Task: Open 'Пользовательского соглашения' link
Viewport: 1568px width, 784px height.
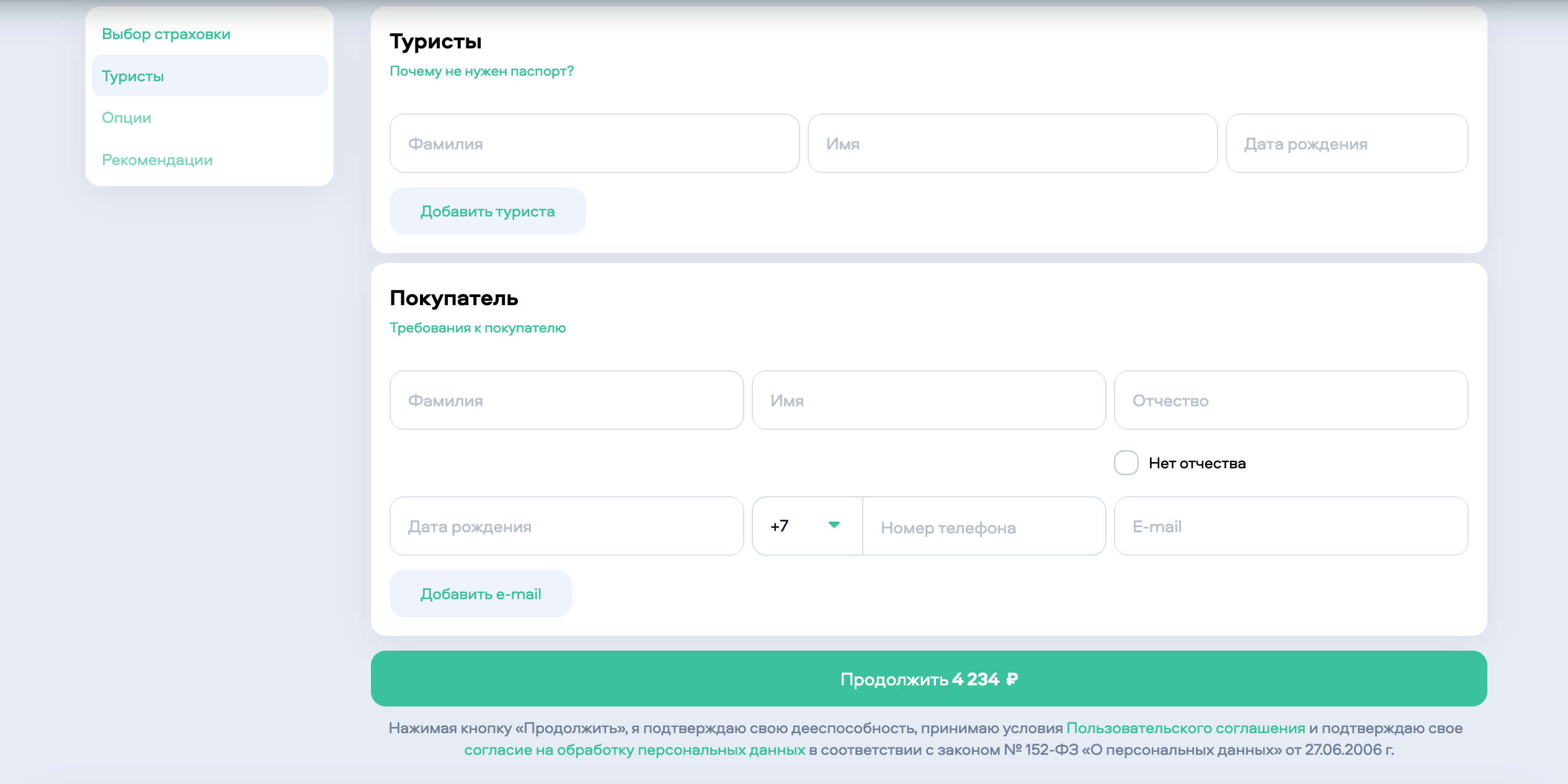Action: click(1185, 728)
